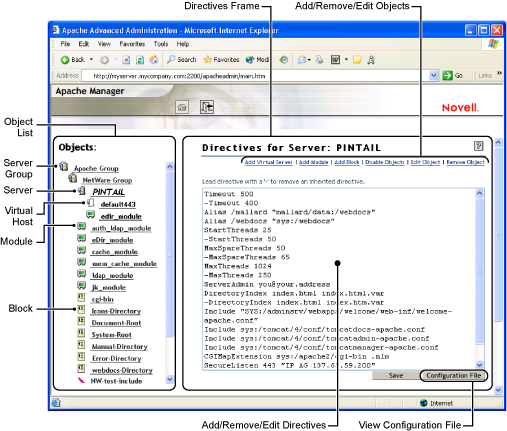Click the Messenger toolbar icon
Viewport: 507px width, 431px height.
(x=371, y=60)
